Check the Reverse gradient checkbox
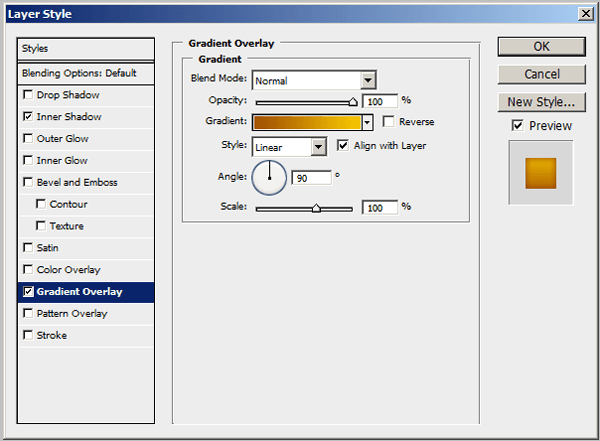Screen dimensions: 600x441 click(x=388, y=121)
